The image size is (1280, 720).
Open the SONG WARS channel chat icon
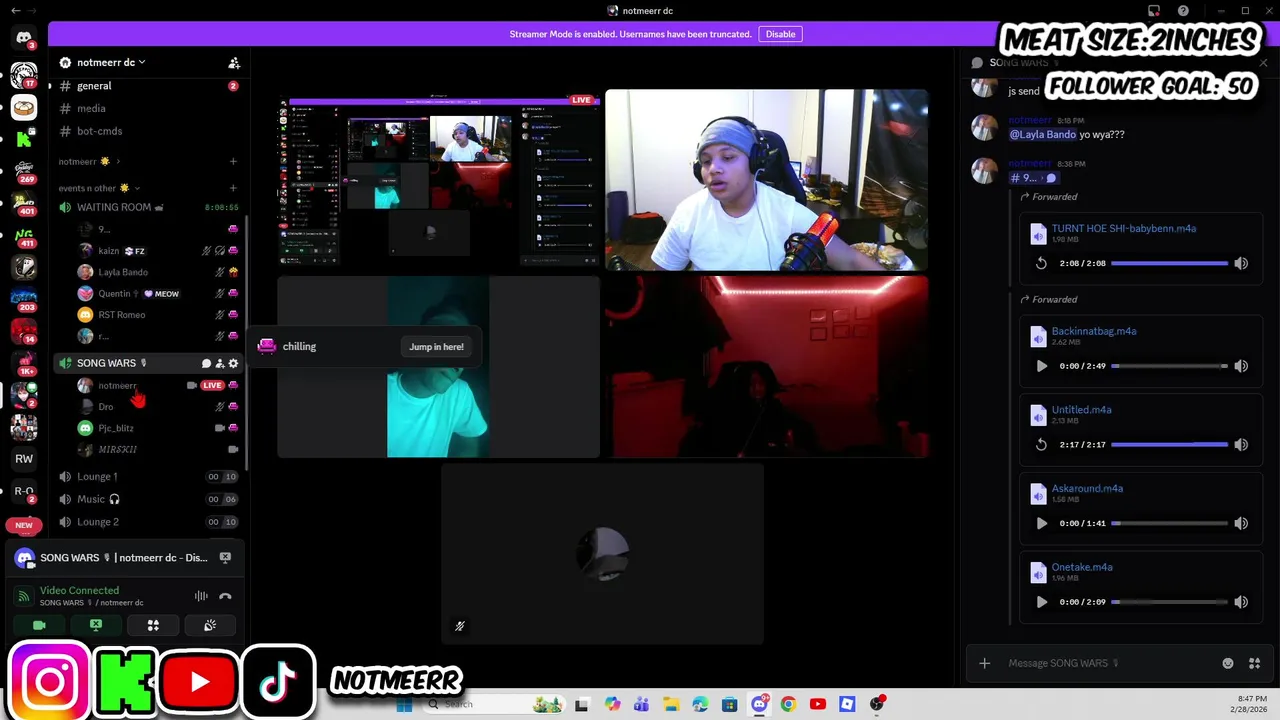pyautogui.click(x=206, y=363)
